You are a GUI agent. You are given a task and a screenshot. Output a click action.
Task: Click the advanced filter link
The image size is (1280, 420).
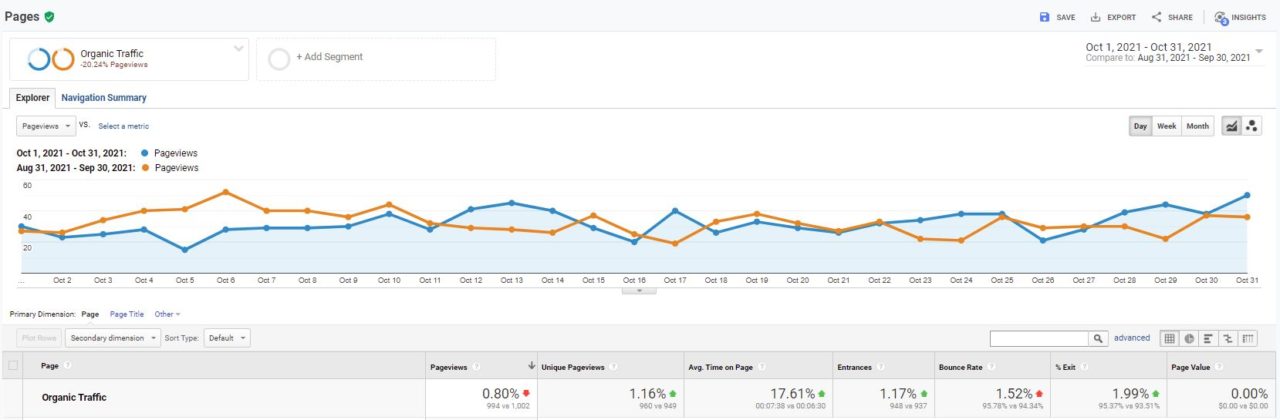1132,339
